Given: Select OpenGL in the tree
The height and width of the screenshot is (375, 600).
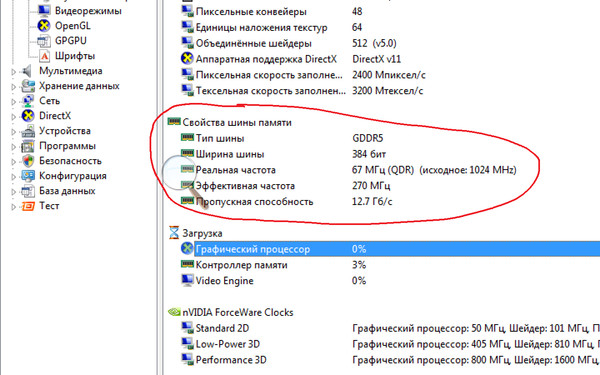Looking at the screenshot, I should pyautogui.click(x=73, y=26).
